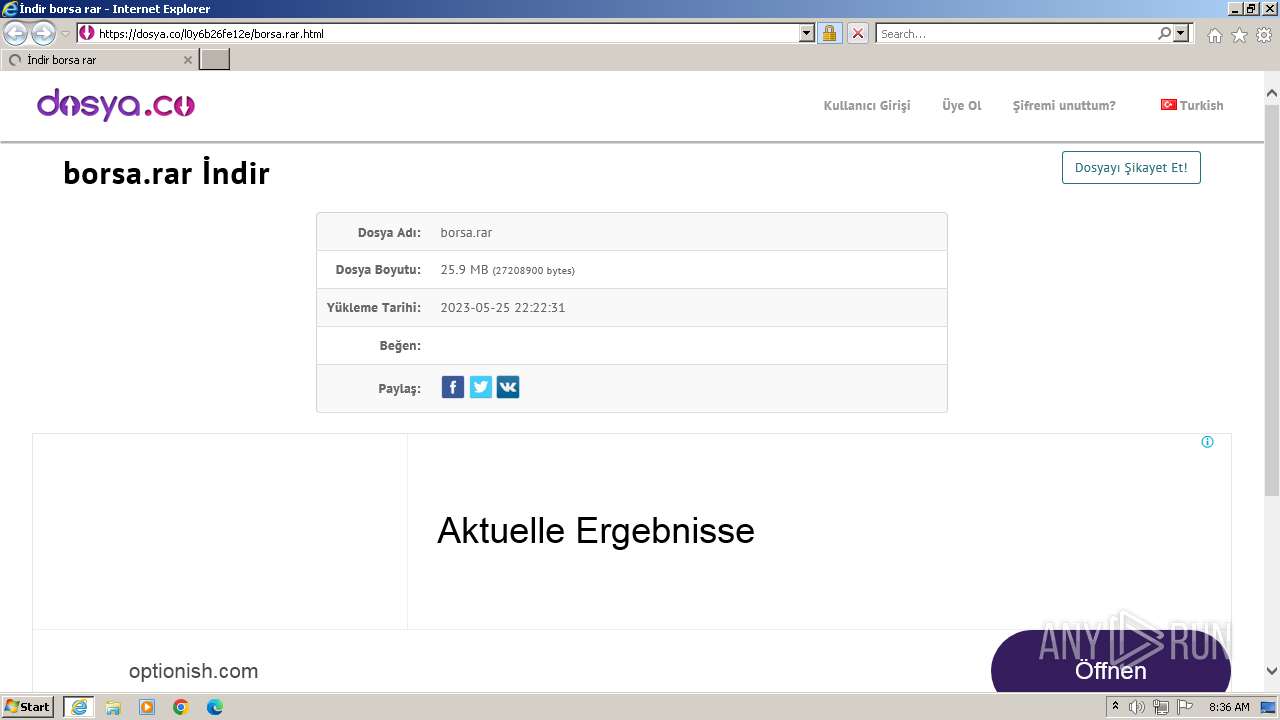This screenshot has height=720, width=1280.
Task: Click the browser Back arrow button
Action: click(x=16, y=33)
